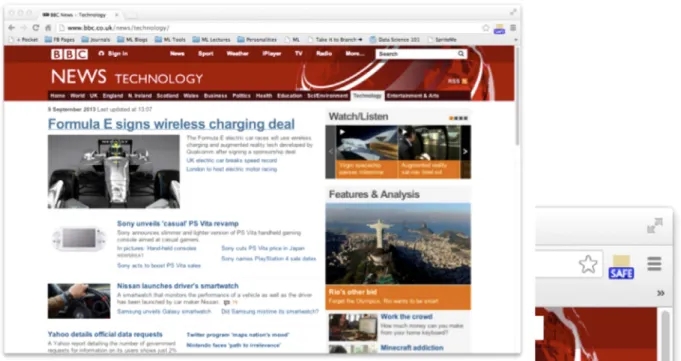The image size is (681, 361).
Task: Select the BBC News - Technology browser tab
Action: tap(77, 15)
